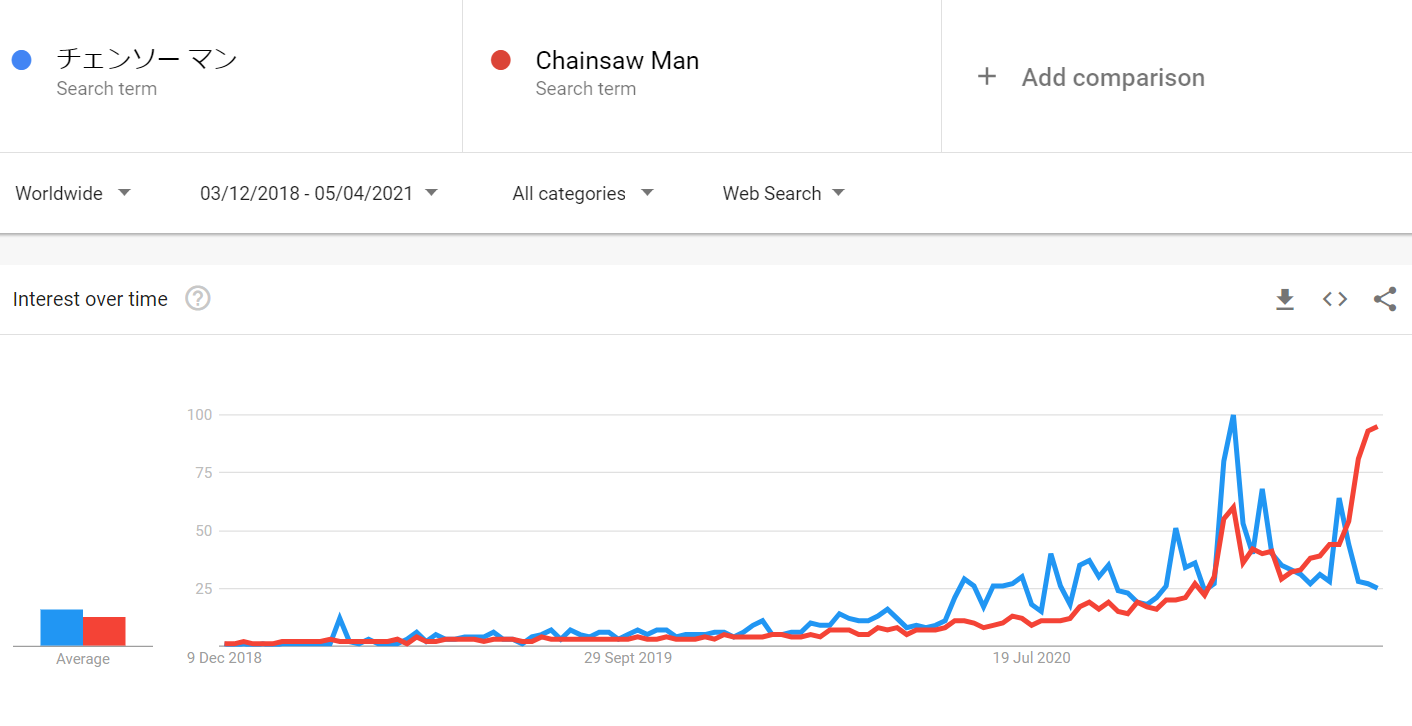Click the blue line's peak at 100
This screenshot has width=1412, height=726.
(x=1233, y=415)
